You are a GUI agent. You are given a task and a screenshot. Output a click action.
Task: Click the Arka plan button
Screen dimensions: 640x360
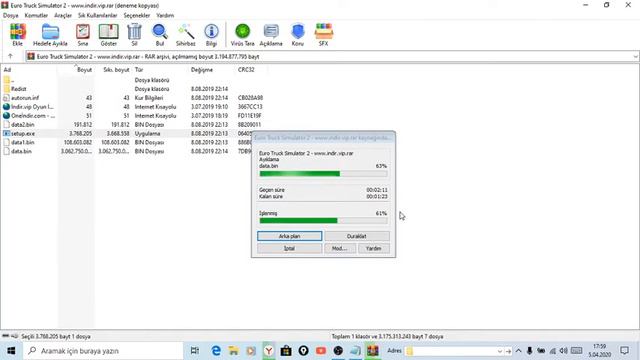tap(289, 236)
